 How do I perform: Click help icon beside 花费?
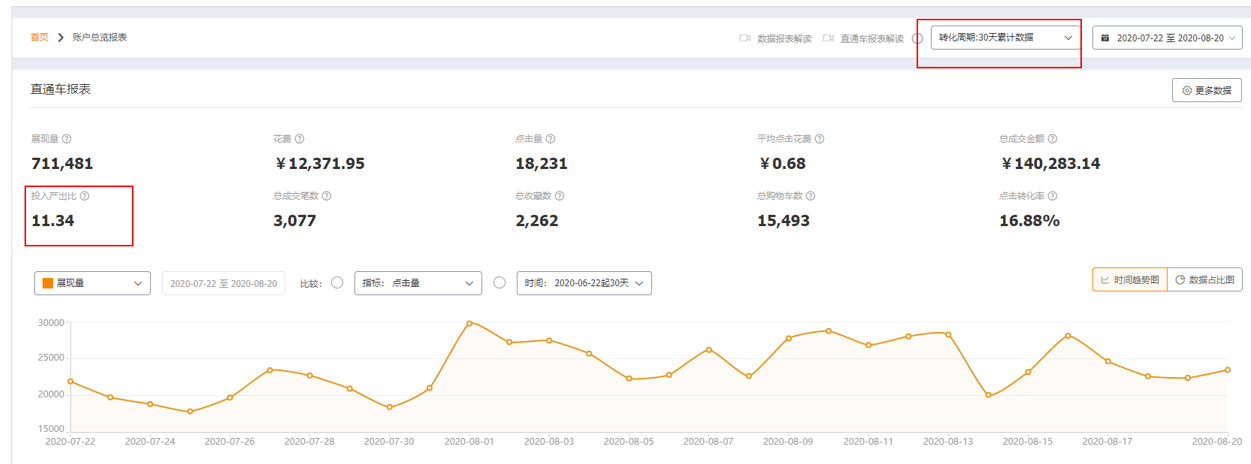(x=300, y=139)
